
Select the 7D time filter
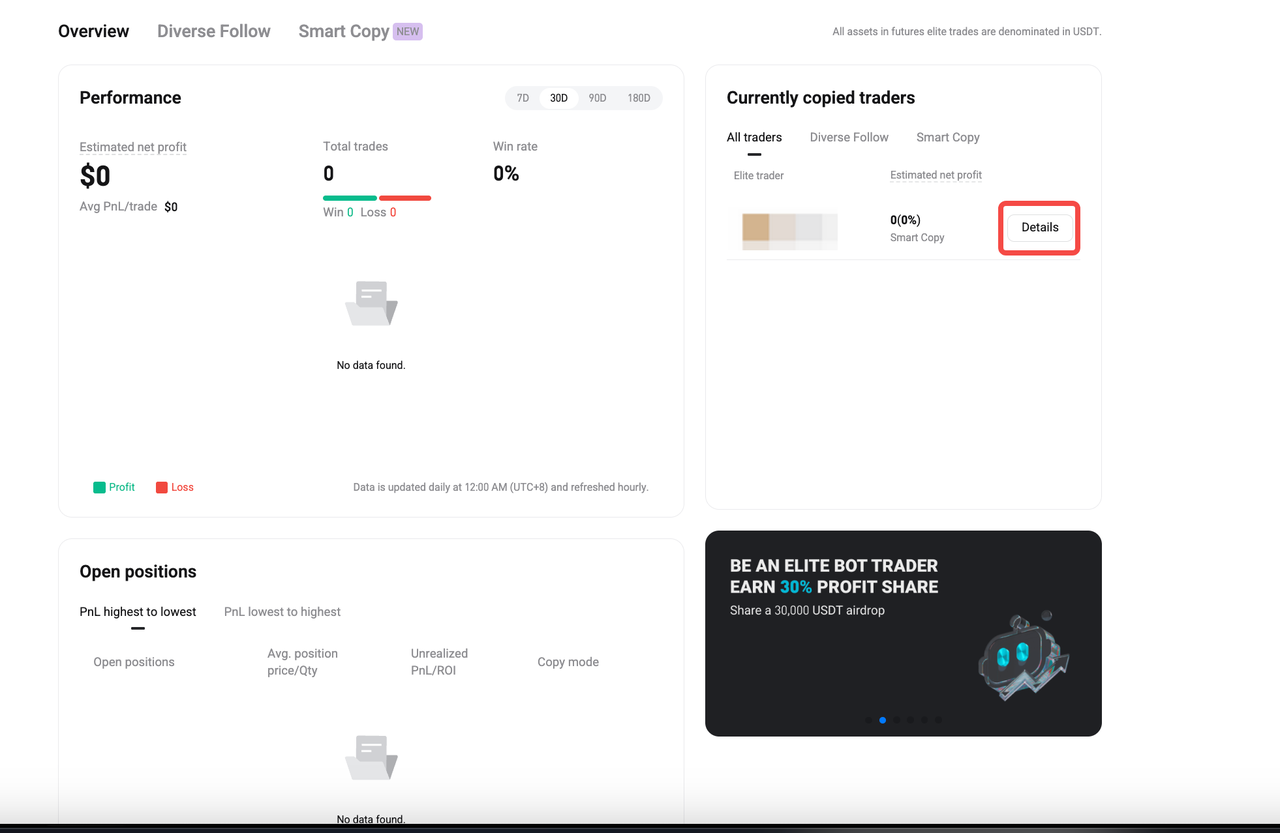tap(522, 98)
